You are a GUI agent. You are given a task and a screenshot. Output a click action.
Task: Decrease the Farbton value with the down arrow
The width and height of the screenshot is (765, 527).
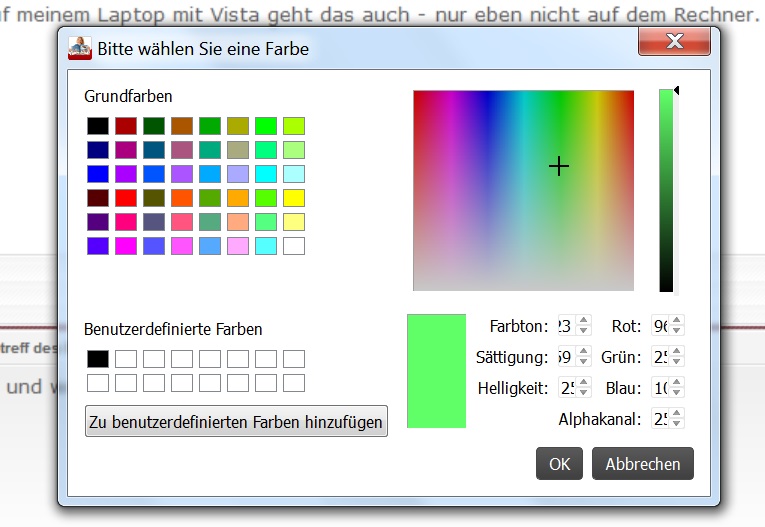point(584,330)
